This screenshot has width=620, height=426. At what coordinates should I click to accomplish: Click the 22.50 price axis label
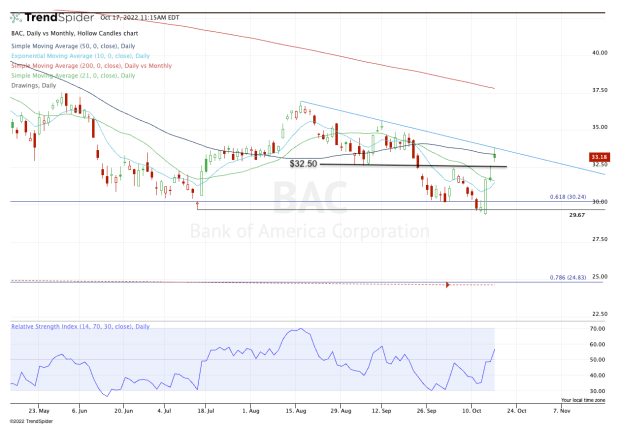pos(599,314)
